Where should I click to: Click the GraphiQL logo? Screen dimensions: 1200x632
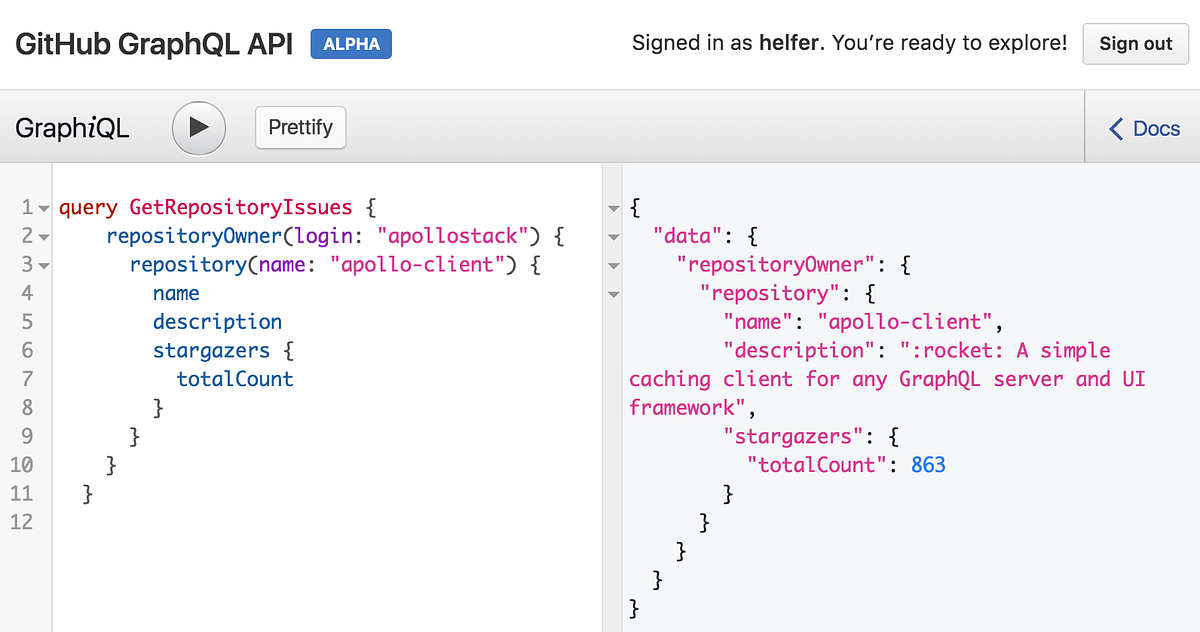[71, 127]
